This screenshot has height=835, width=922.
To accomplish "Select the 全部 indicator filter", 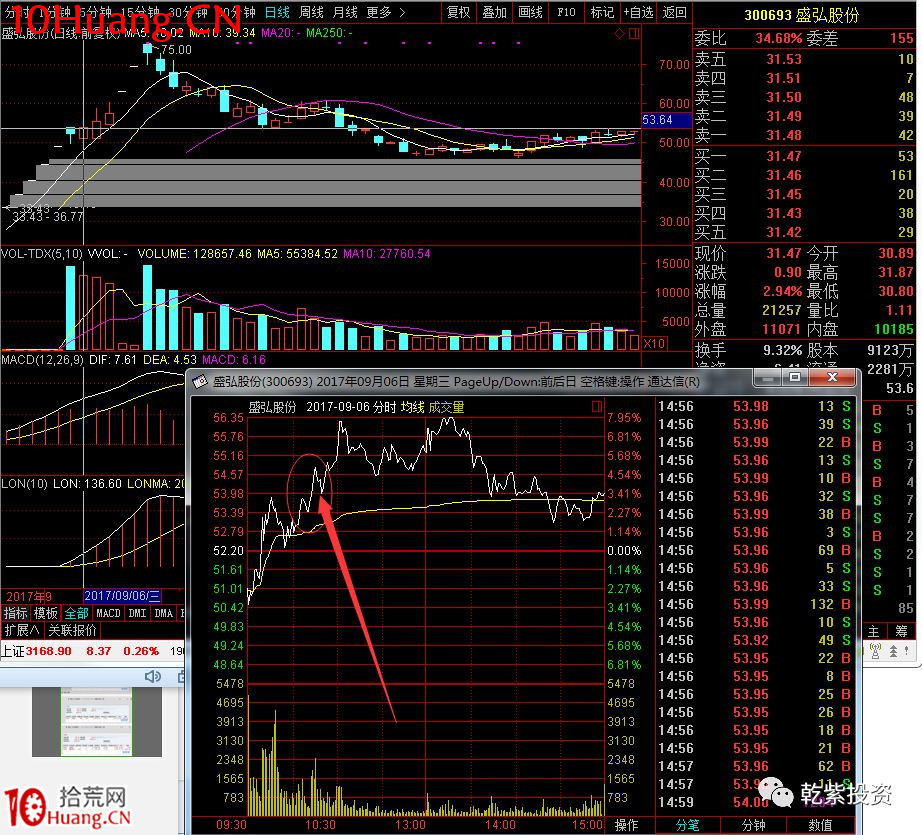I will coord(76,613).
